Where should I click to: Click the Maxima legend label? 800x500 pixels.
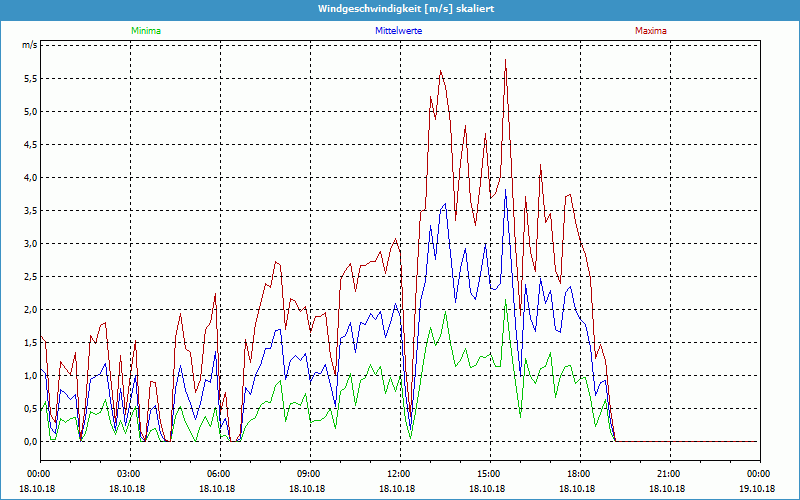coord(650,31)
